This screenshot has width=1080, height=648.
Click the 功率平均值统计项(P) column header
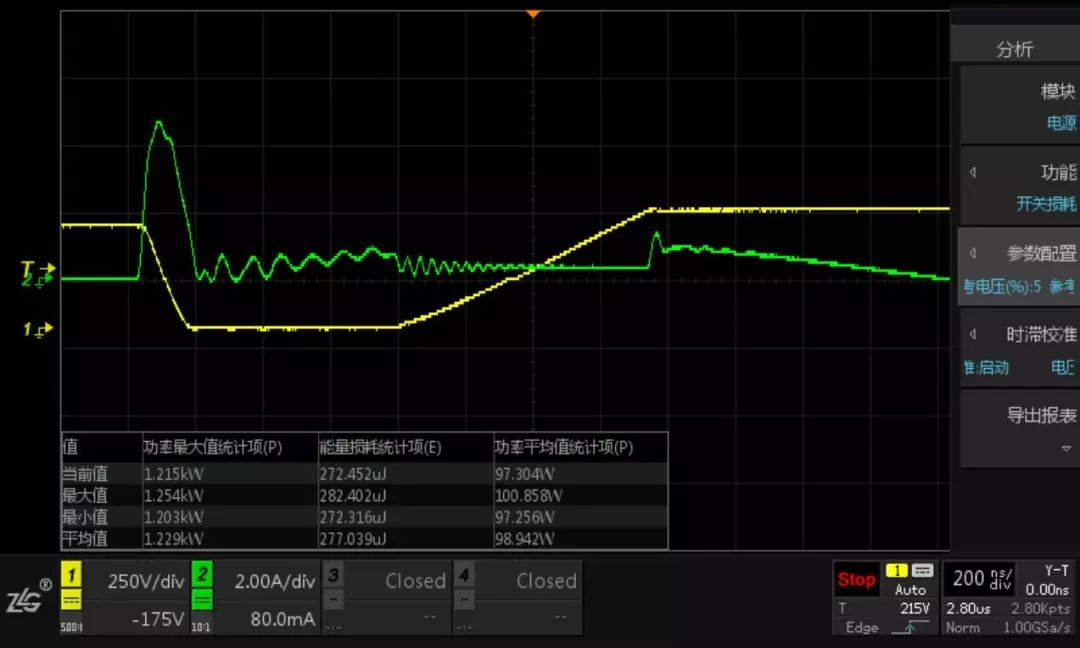point(563,448)
